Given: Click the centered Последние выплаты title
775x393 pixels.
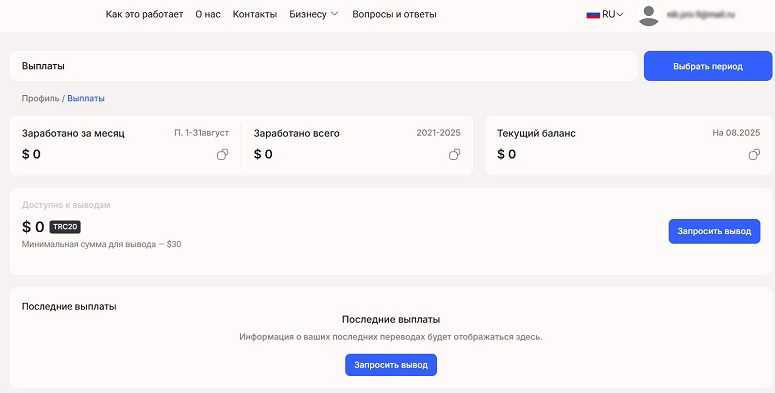Looking at the screenshot, I should [391, 319].
